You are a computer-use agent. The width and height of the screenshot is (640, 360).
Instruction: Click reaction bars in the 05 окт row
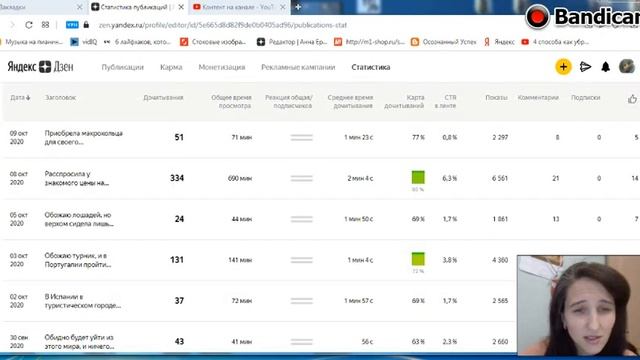click(x=302, y=219)
